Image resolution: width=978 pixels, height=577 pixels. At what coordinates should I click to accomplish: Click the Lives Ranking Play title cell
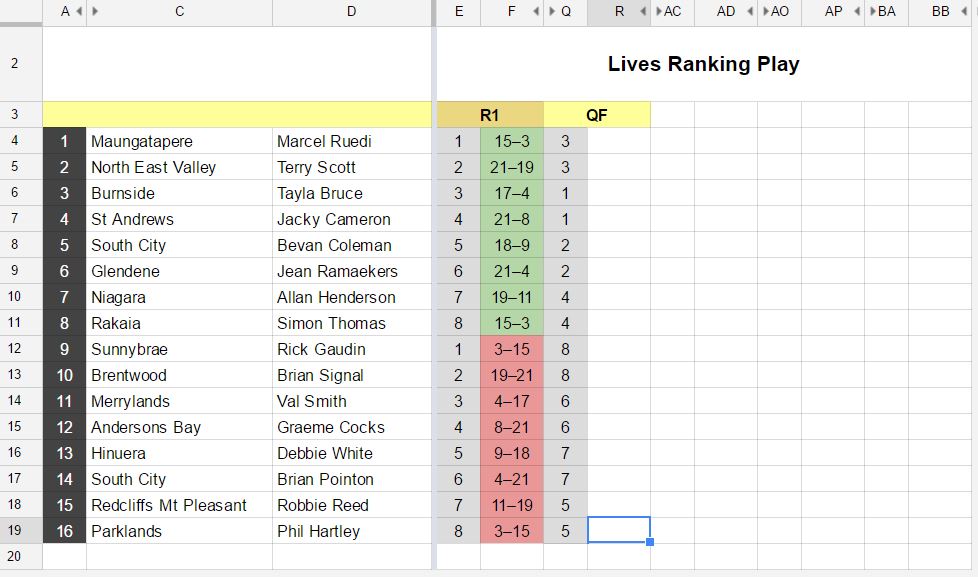(x=701, y=63)
